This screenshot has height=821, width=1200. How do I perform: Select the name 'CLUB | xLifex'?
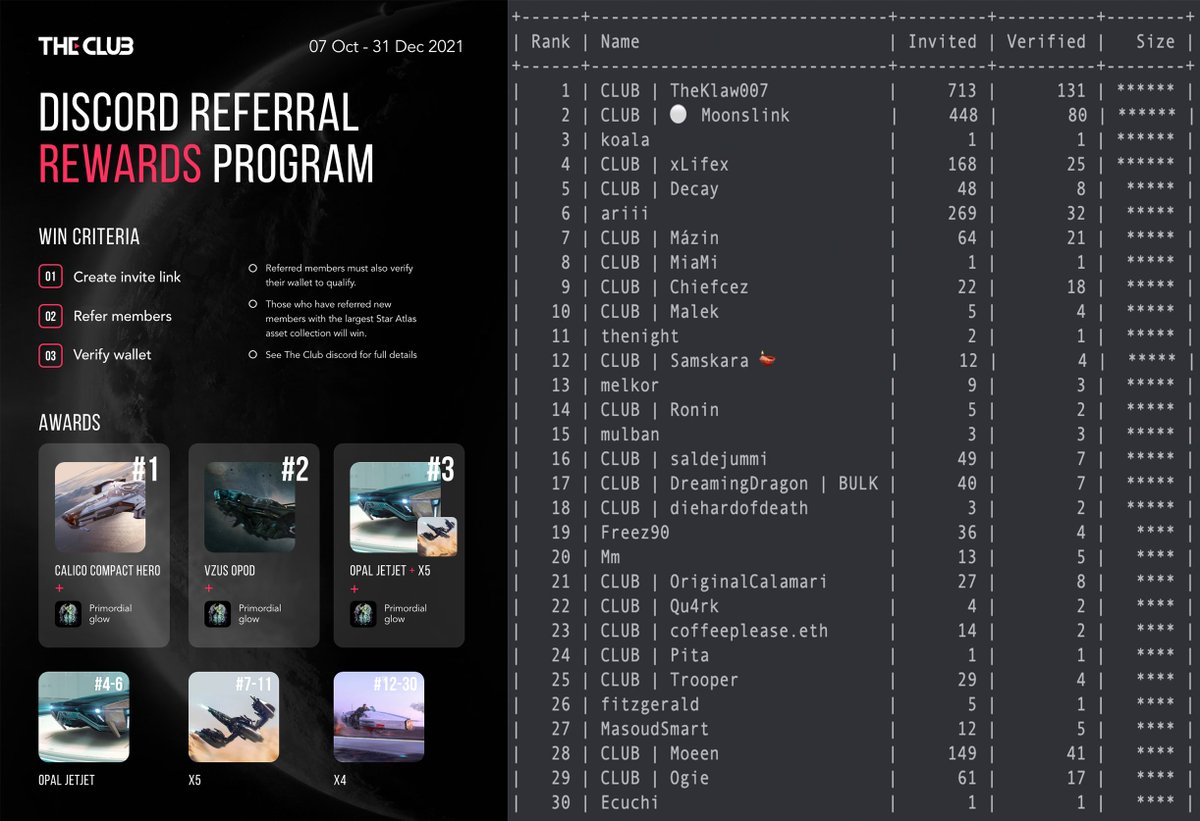coord(664,164)
